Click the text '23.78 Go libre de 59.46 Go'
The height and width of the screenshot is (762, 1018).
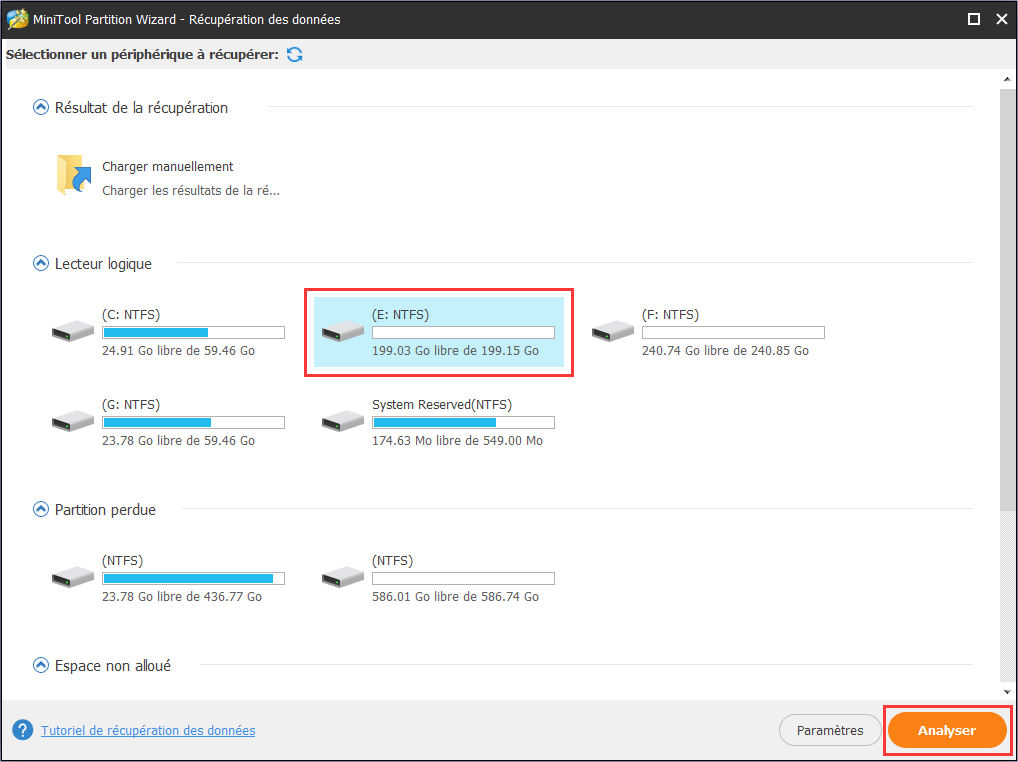click(x=179, y=441)
